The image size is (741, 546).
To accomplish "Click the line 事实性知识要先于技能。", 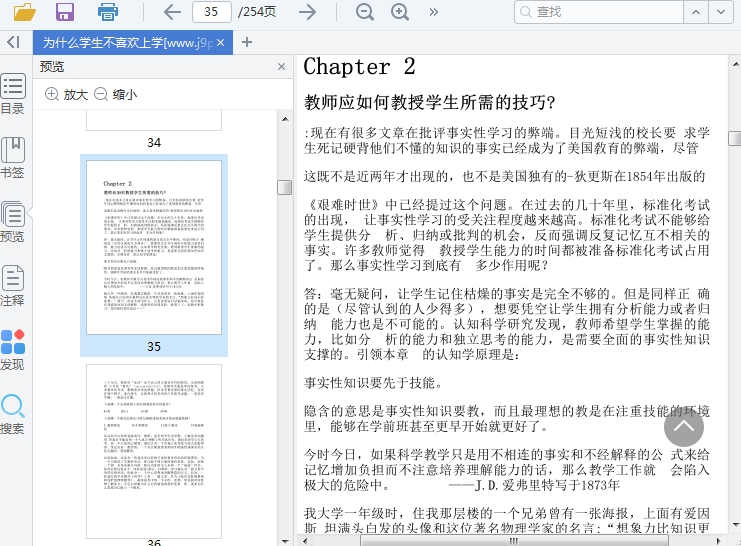I will 374,382.
